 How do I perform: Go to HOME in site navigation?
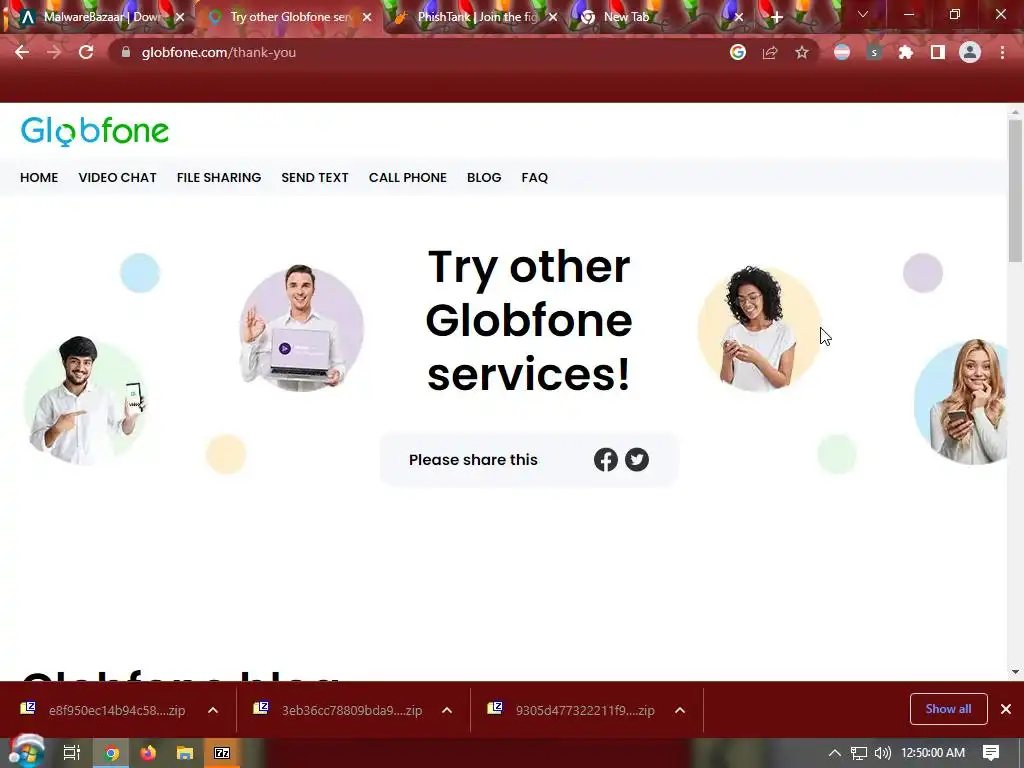tap(39, 178)
